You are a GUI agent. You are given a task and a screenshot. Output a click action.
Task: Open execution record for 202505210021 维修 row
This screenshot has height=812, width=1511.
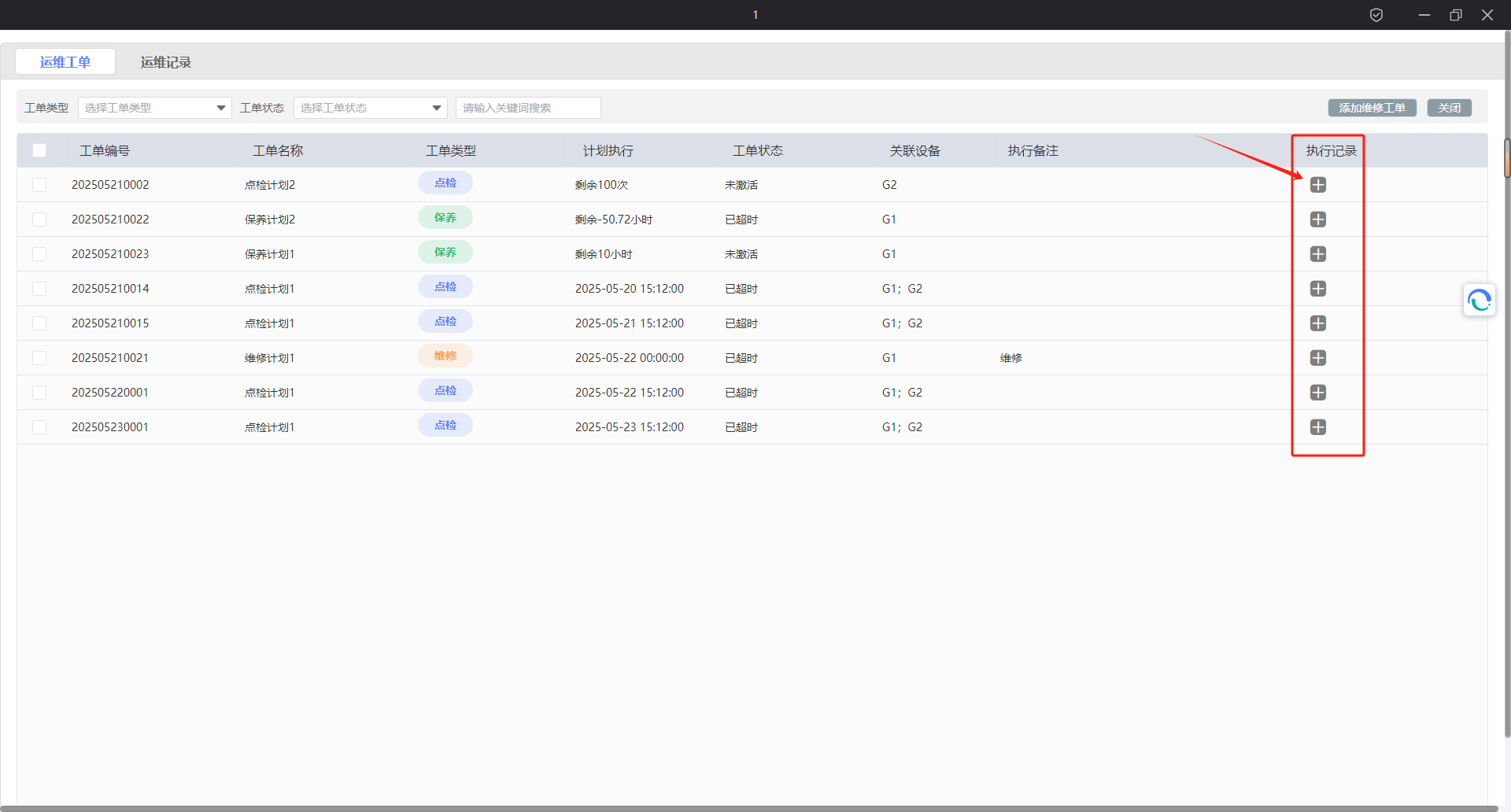[x=1317, y=358]
